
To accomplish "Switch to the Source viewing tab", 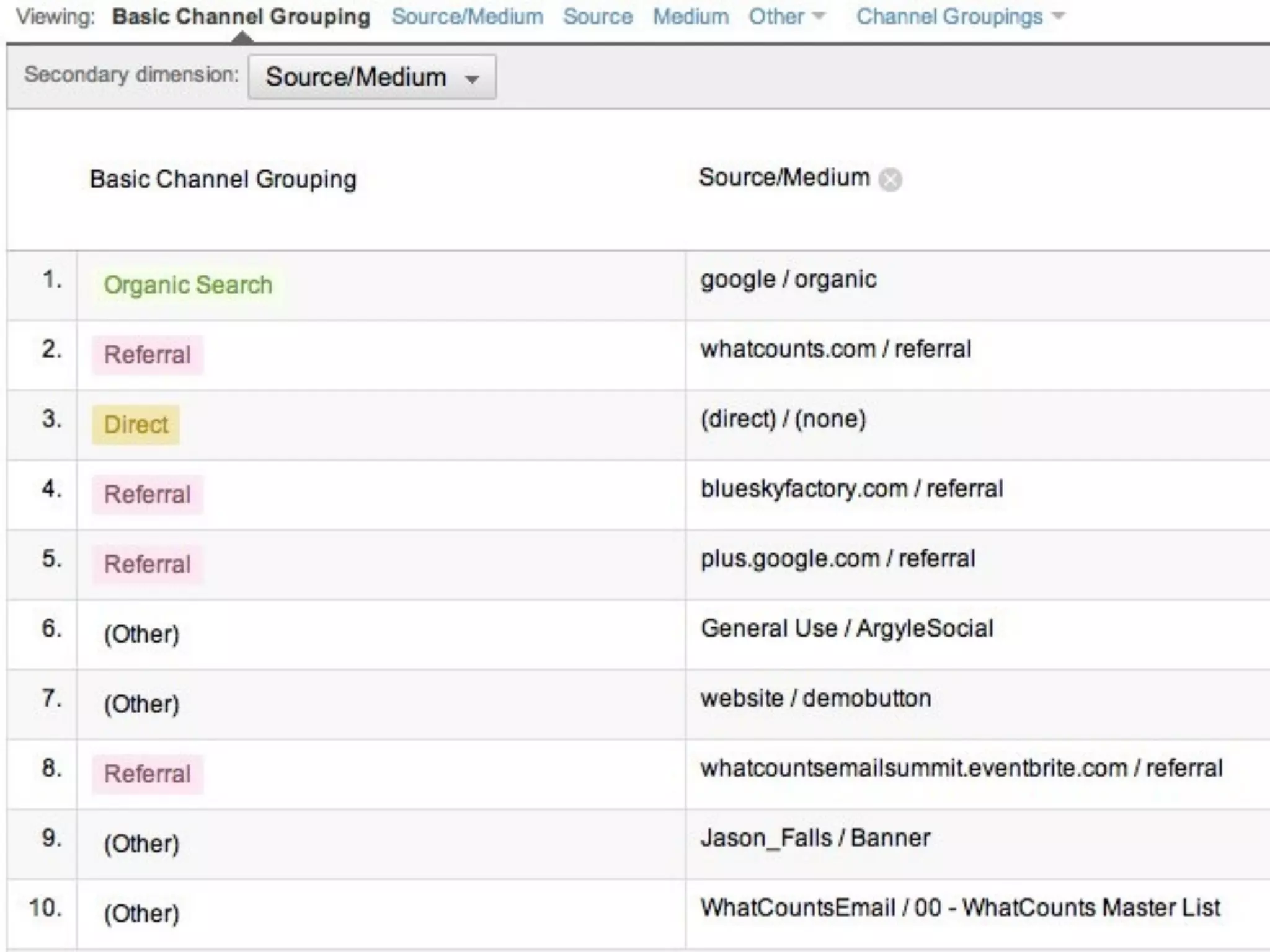I will [x=598, y=17].
